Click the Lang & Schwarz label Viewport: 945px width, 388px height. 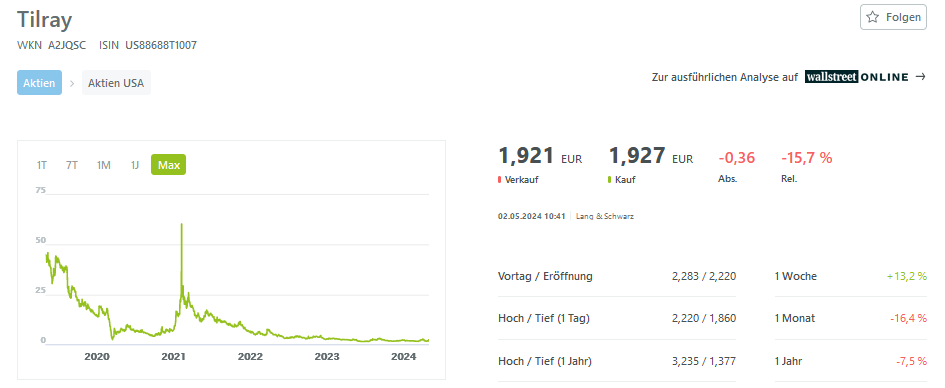pyautogui.click(x=604, y=216)
